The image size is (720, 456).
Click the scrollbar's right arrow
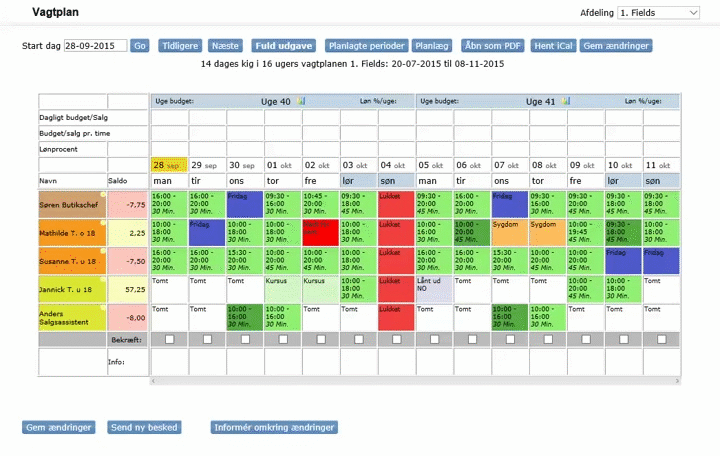[x=677, y=381]
